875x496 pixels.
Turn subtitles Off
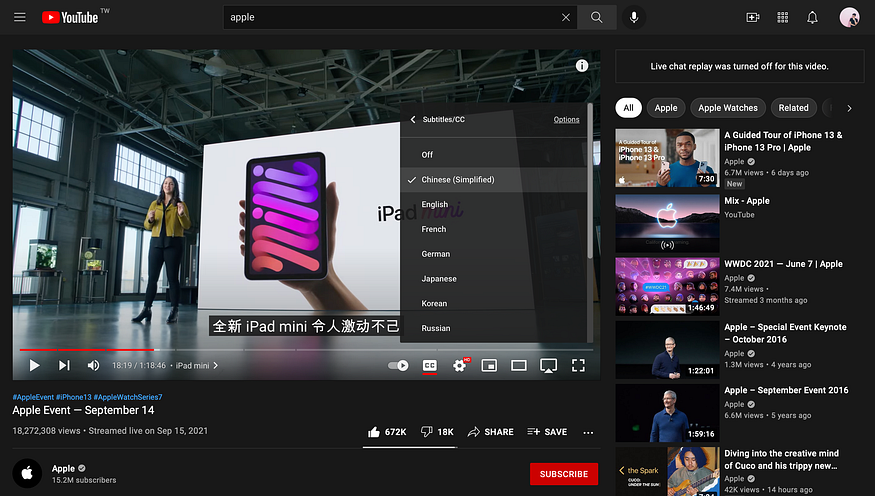click(494, 155)
